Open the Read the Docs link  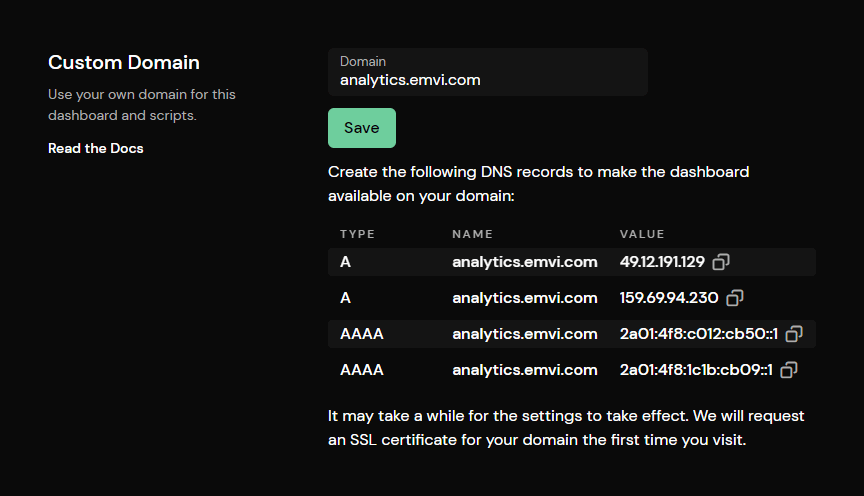pos(95,148)
